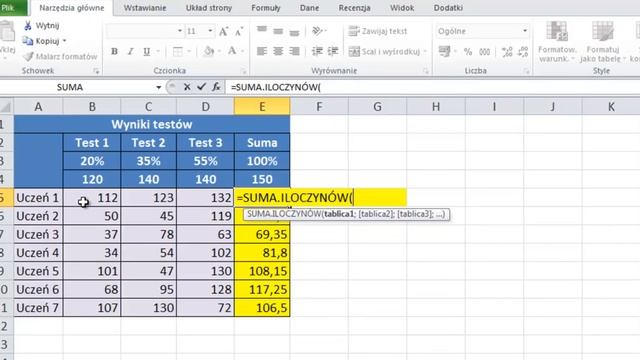Align text left
Viewport: 640px width, 360px height.
tap(262, 51)
